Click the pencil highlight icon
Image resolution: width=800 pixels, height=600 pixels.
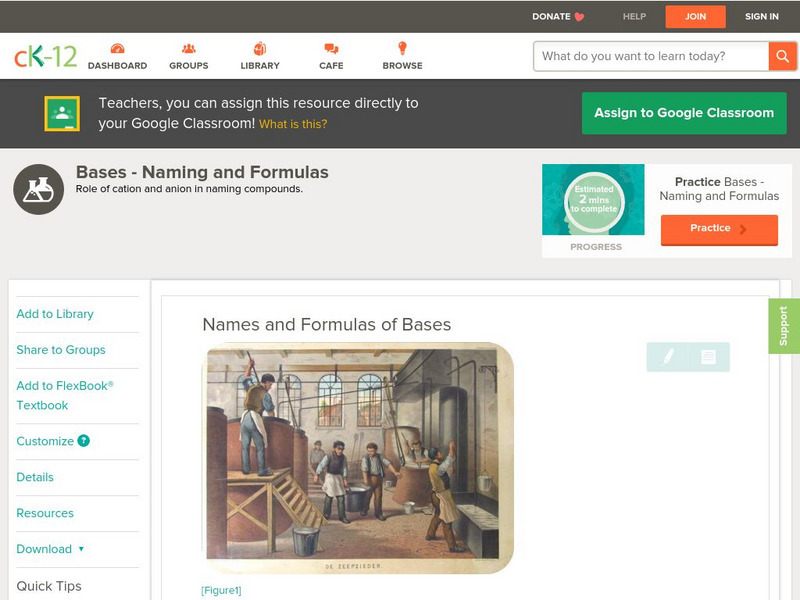click(668, 356)
